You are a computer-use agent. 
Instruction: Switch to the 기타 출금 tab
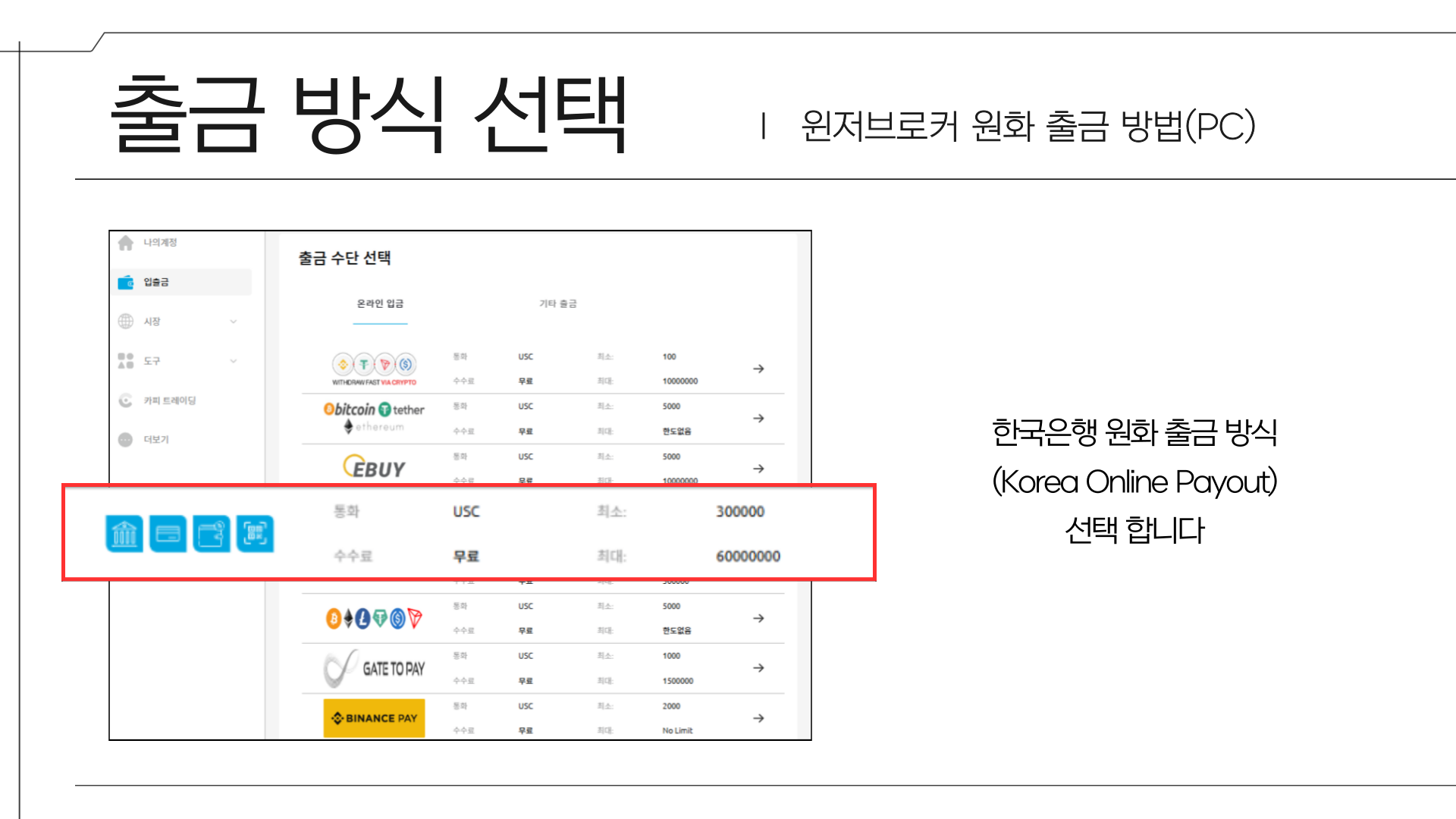click(557, 304)
